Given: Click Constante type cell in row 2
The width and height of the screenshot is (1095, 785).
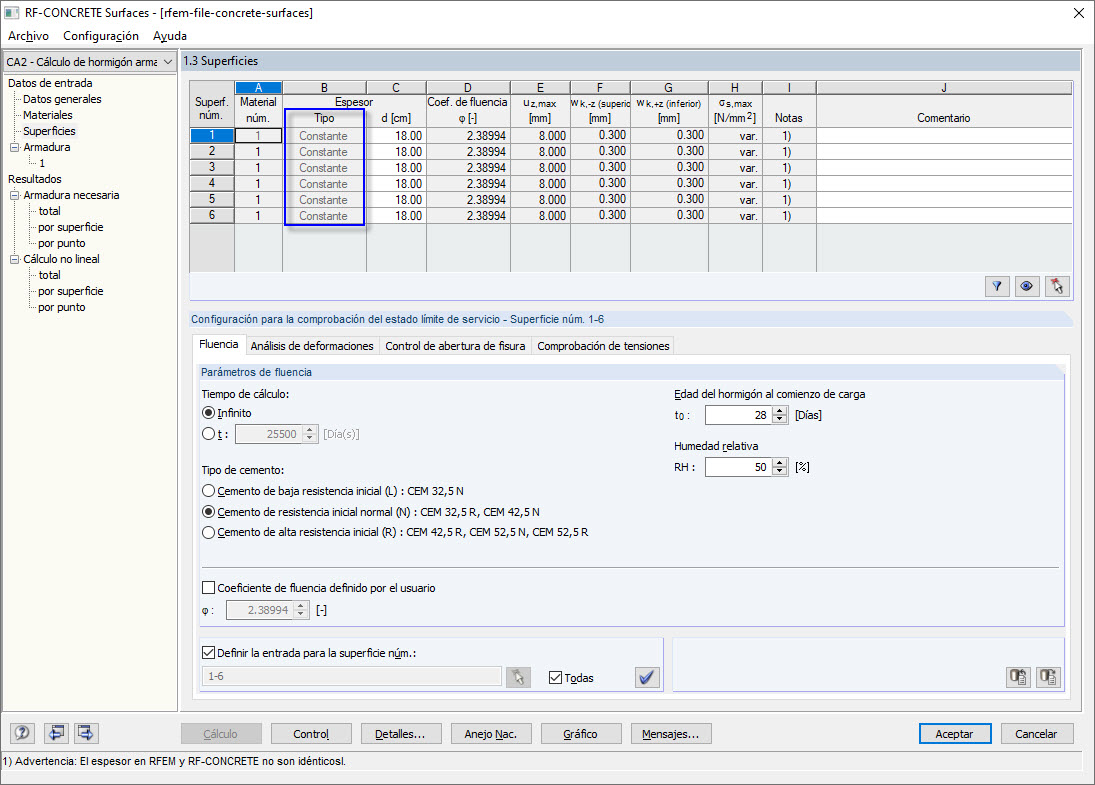Looking at the screenshot, I should (x=324, y=152).
